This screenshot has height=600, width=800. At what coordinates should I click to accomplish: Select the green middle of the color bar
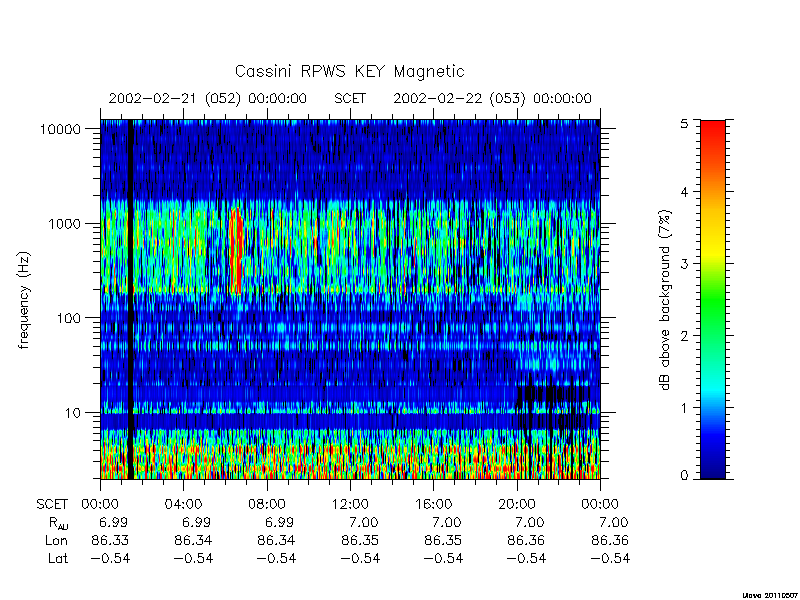coord(713,301)
